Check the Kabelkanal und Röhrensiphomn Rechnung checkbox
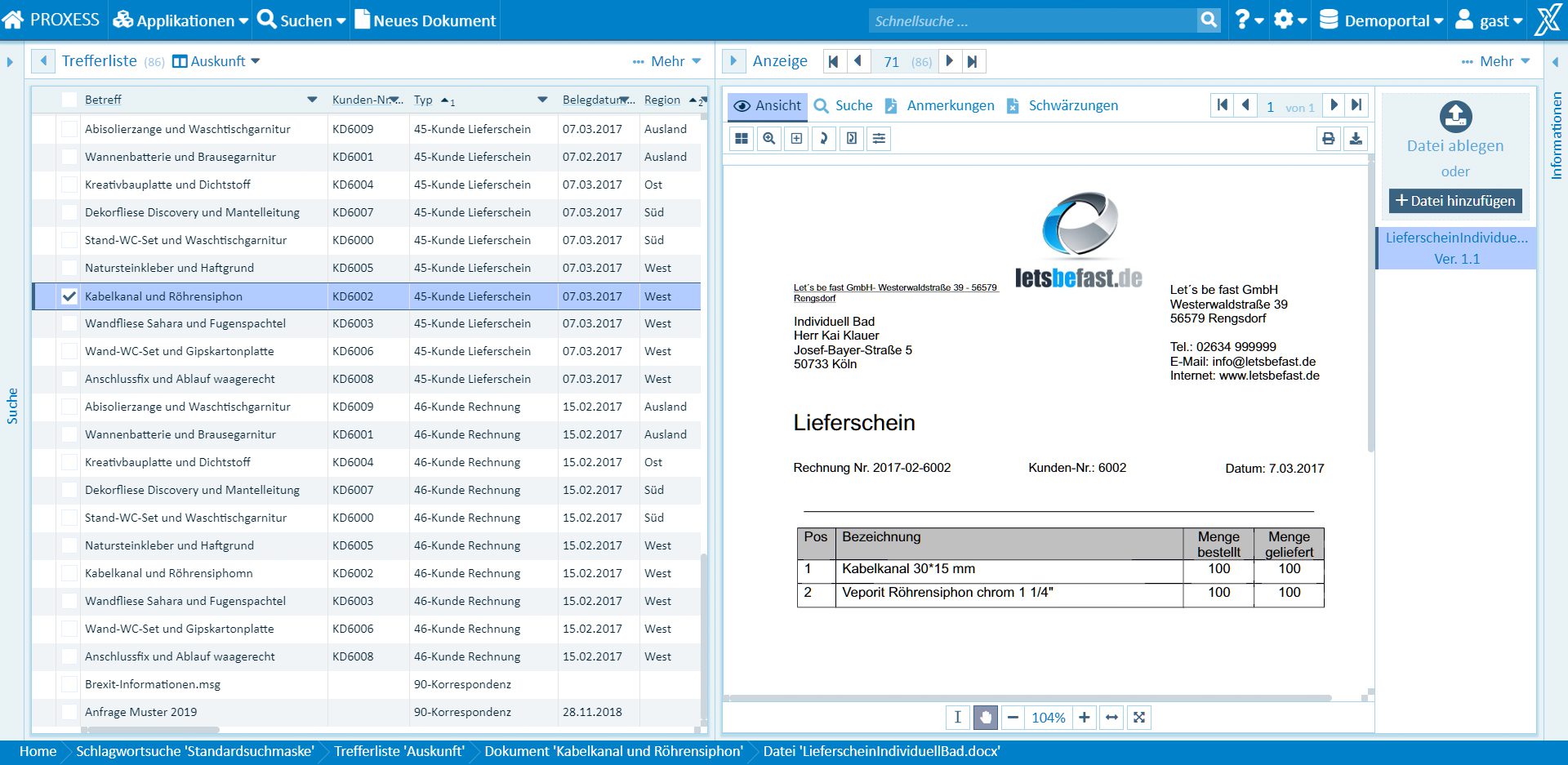 (69, 573)
